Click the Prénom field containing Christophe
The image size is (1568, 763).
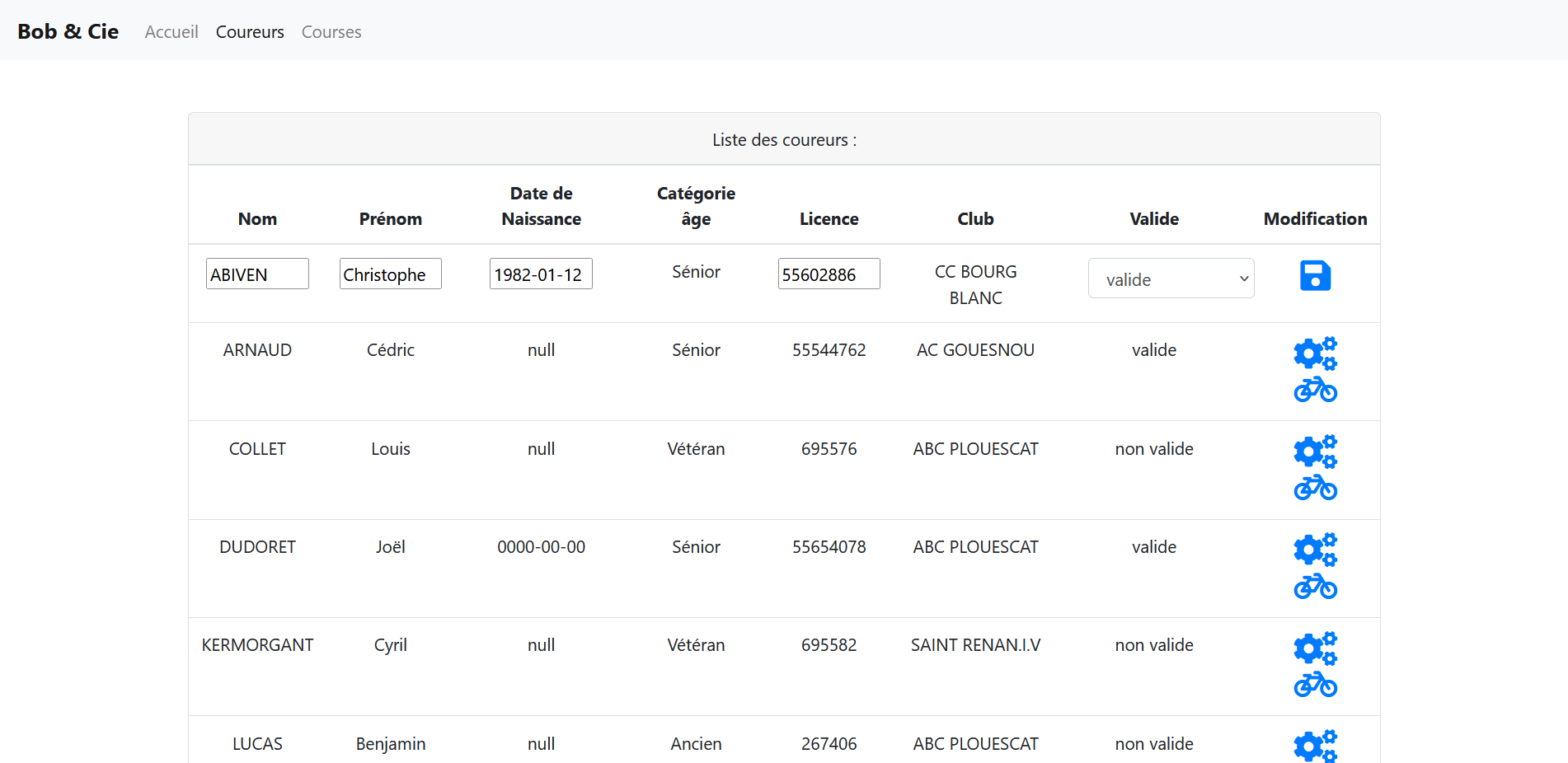tap(391, 274)
